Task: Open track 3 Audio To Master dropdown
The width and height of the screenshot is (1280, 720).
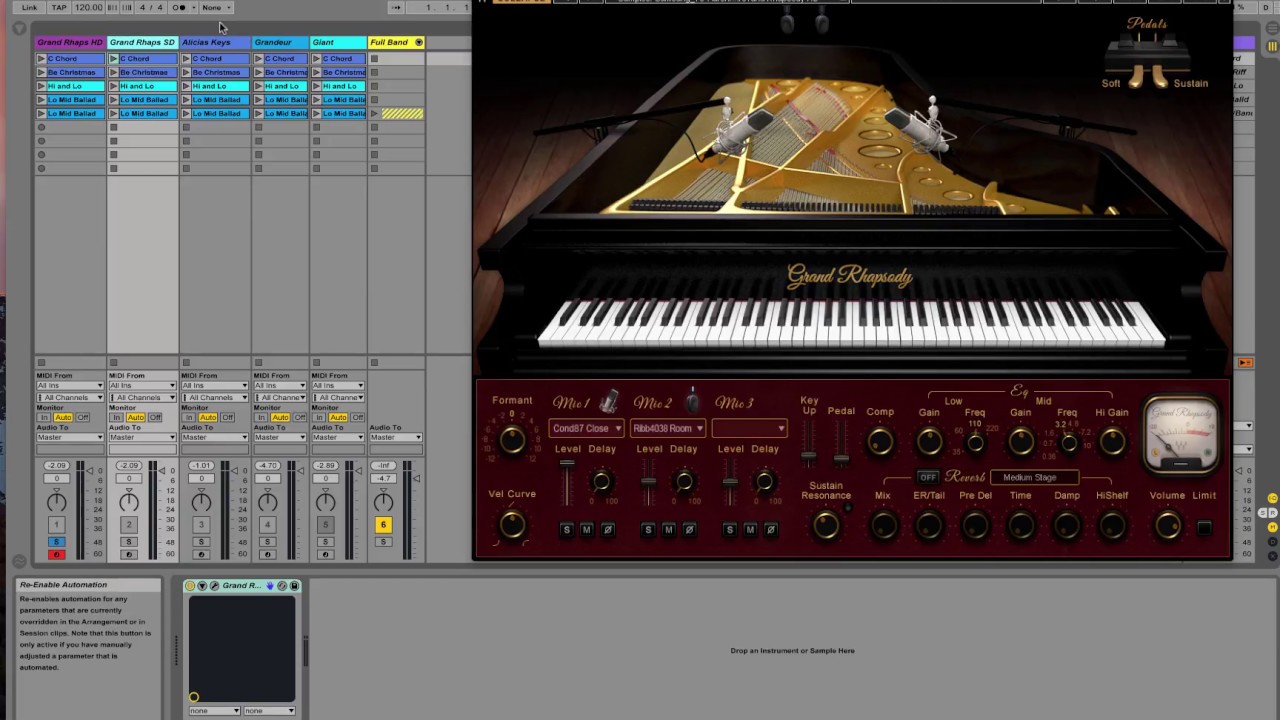Action: [x=214, y=437]
